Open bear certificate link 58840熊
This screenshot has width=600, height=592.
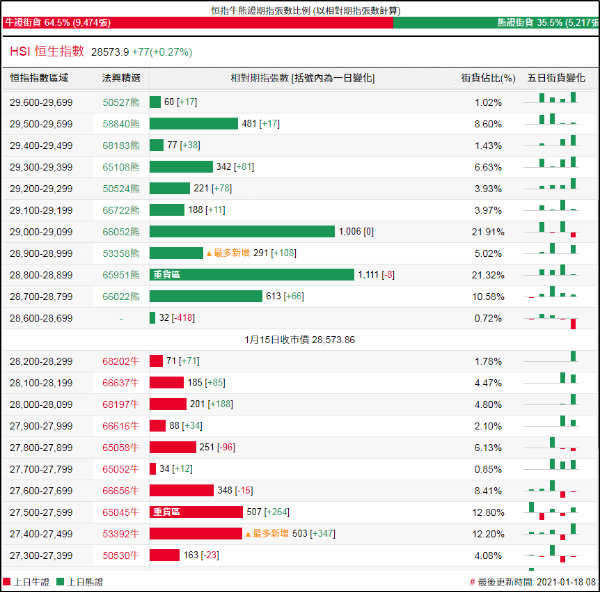pyautogui.click(x=121, y=124)
